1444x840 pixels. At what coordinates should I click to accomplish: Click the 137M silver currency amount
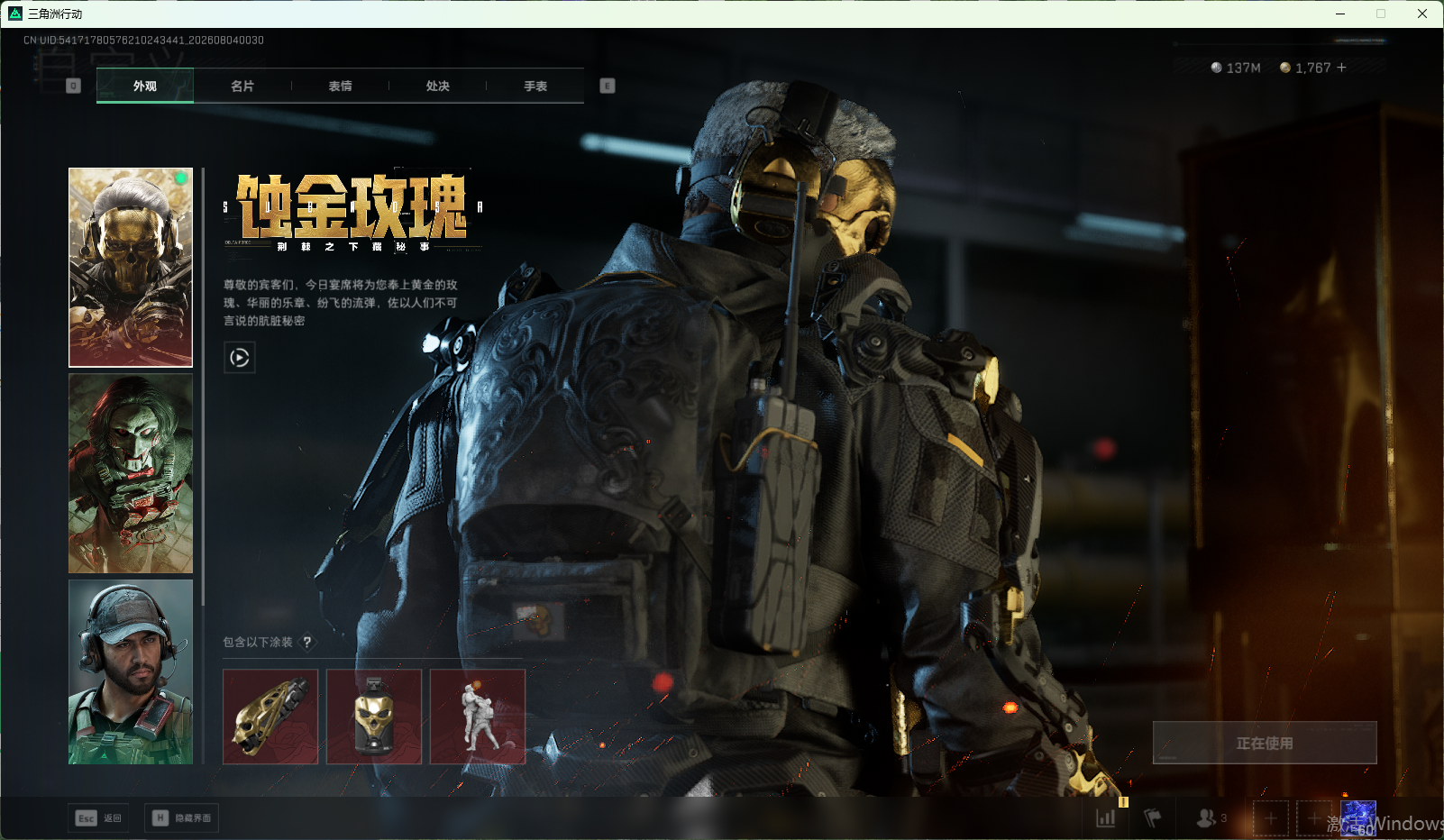pyautogui.click(x=1243, y=68)
